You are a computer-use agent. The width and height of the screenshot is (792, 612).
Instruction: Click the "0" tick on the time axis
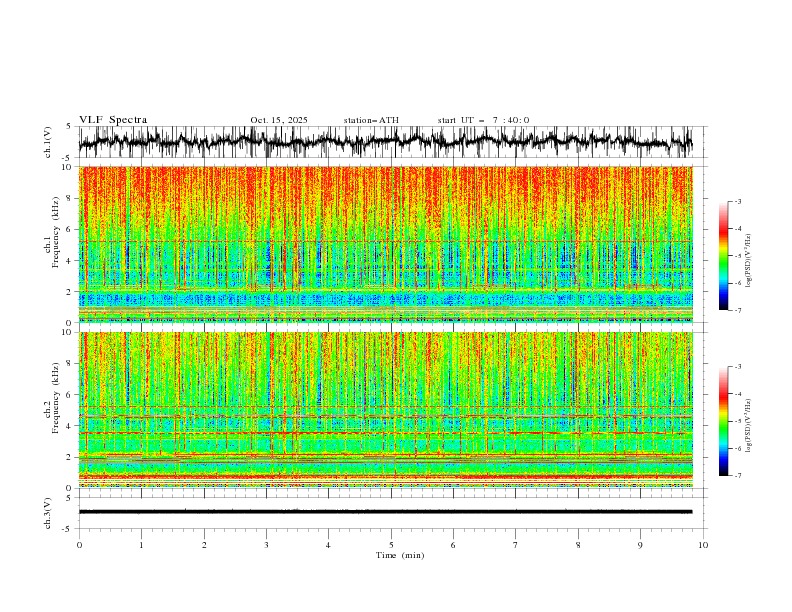[79, 545]
